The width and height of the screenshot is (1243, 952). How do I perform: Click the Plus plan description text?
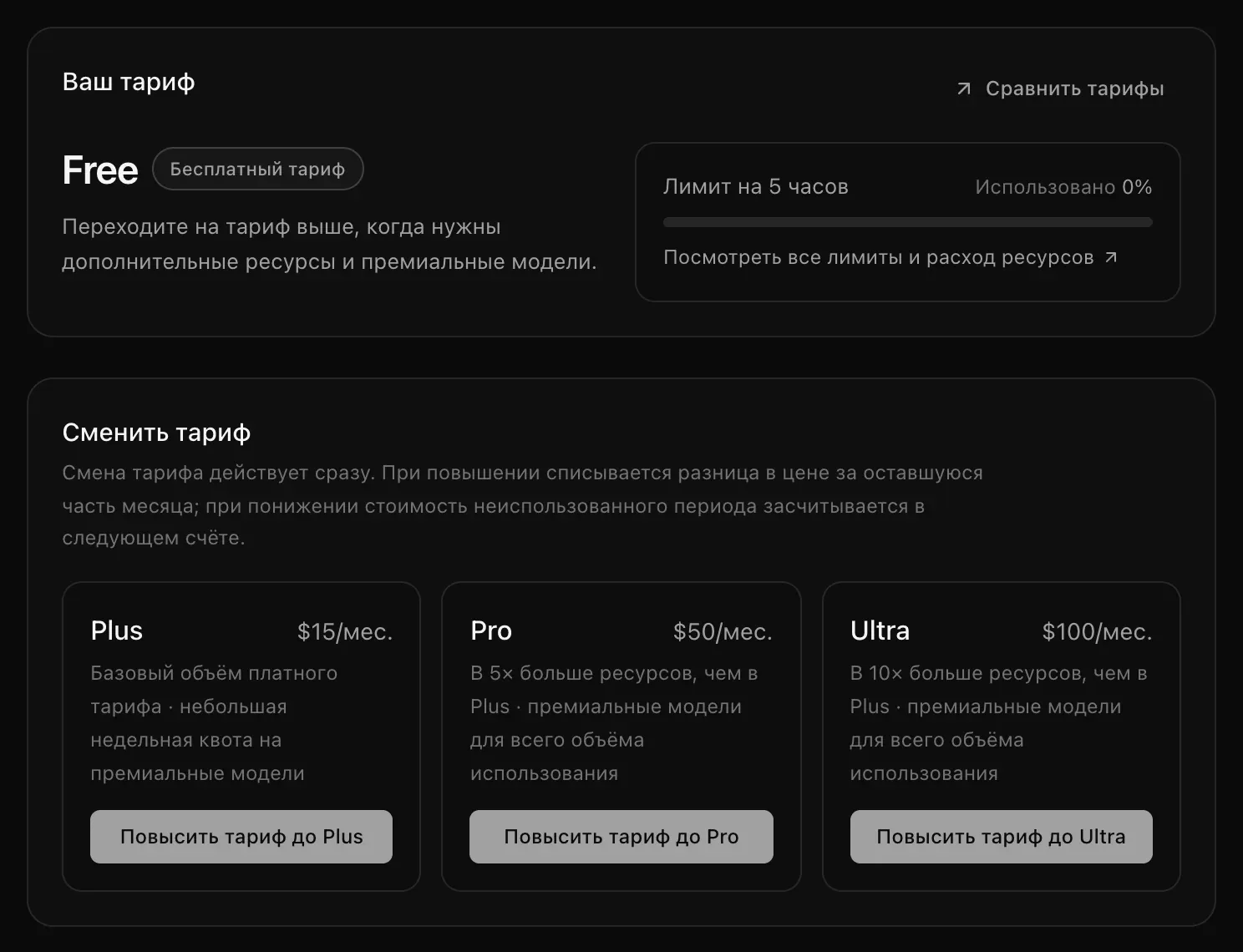pyautogui.click(x=214, y=723)
